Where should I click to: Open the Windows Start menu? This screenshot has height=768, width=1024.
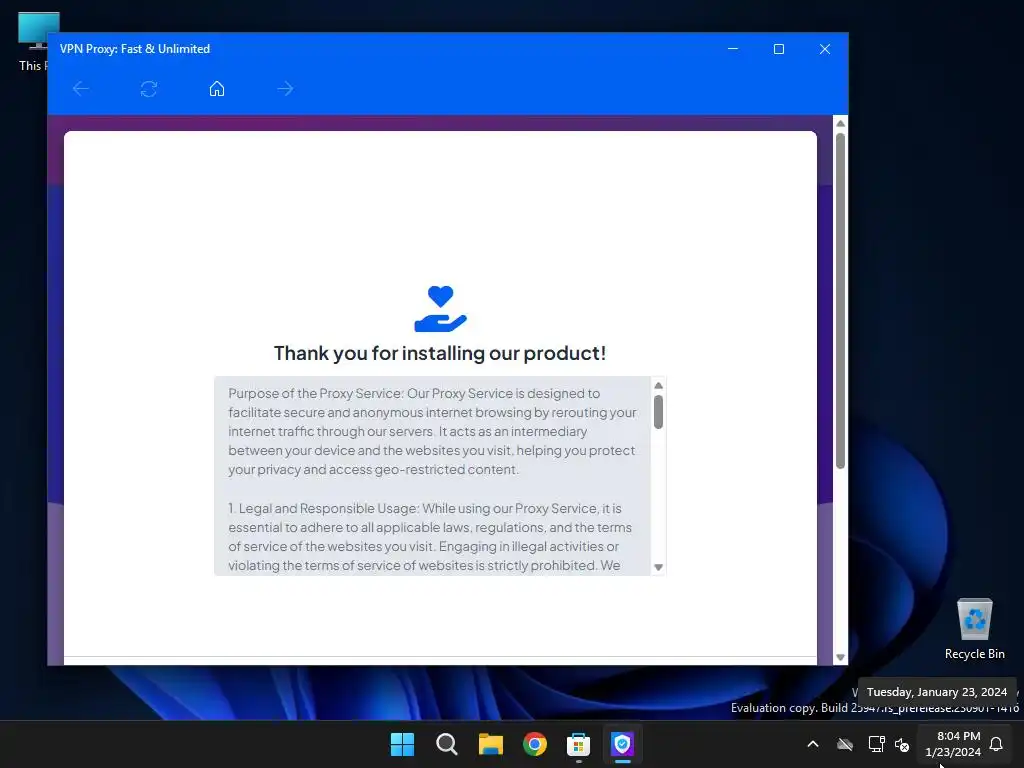tap(402, 744)
